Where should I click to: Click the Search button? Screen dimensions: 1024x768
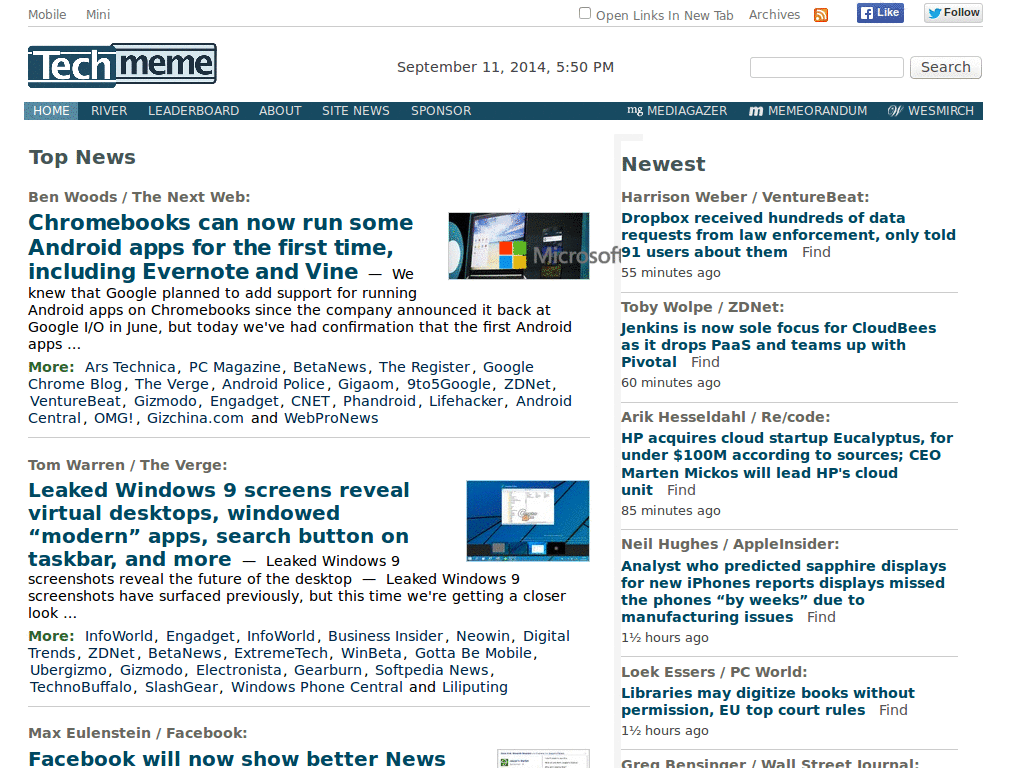[946, 67]
